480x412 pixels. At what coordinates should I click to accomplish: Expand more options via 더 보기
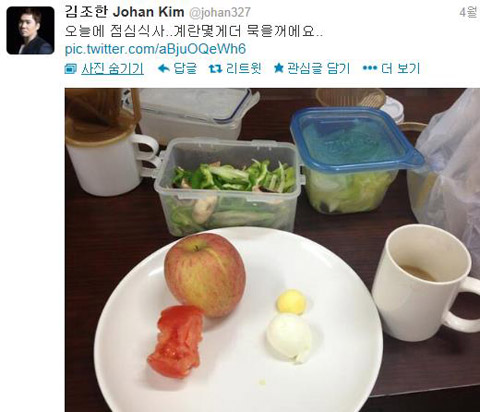[x=400, y=69]
